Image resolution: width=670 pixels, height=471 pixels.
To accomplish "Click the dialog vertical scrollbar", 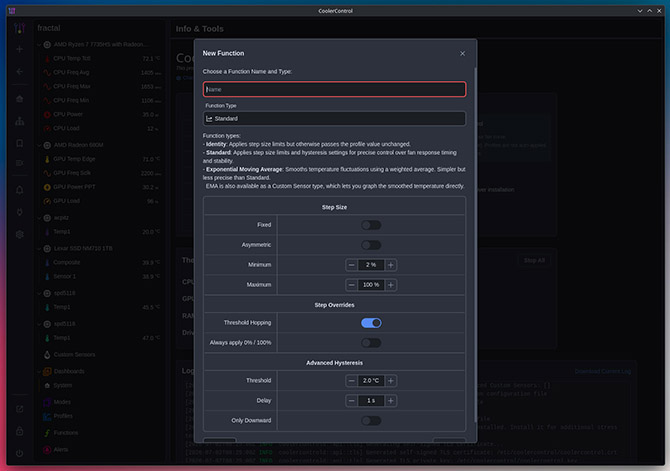I will coord(475,244).
